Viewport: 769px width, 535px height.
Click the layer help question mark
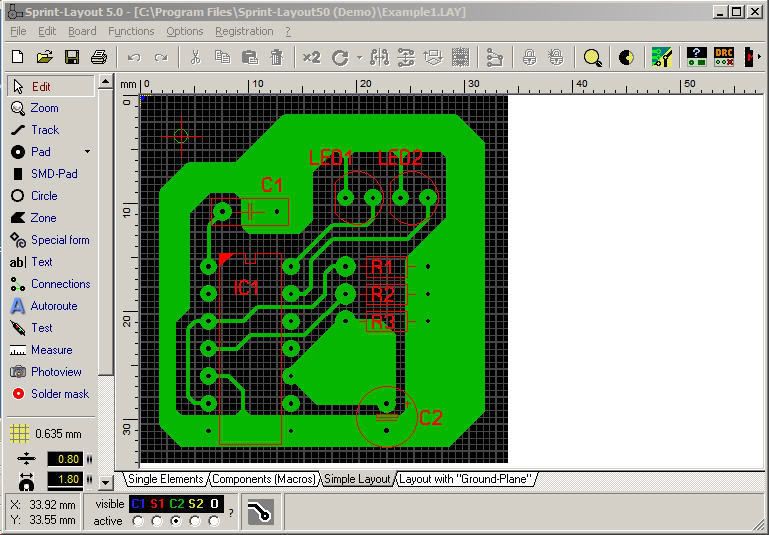pyautogui.click(x=231, y=513)
